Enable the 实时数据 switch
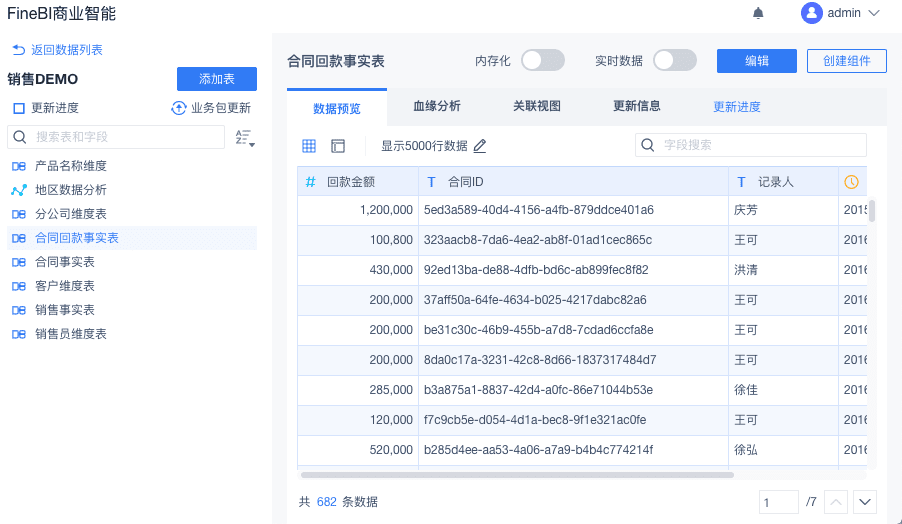The image size is (902, 524). [x=675, y=61]
